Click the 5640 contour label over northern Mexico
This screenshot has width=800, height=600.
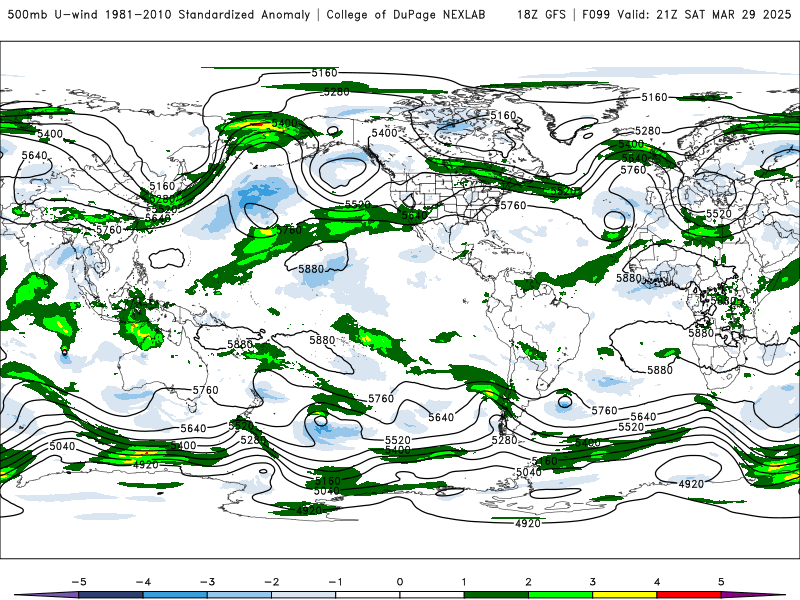point(414,215)
